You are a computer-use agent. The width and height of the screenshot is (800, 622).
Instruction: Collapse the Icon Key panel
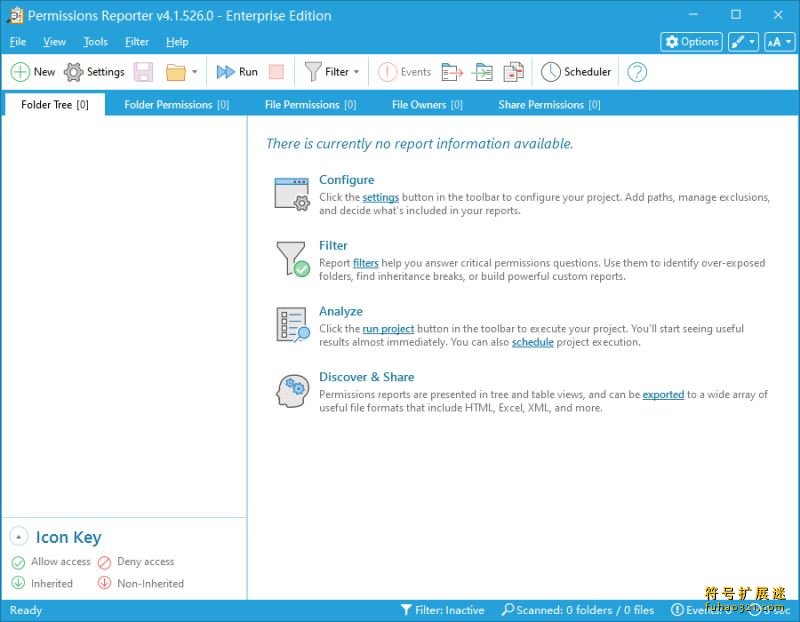coord(18,537)
